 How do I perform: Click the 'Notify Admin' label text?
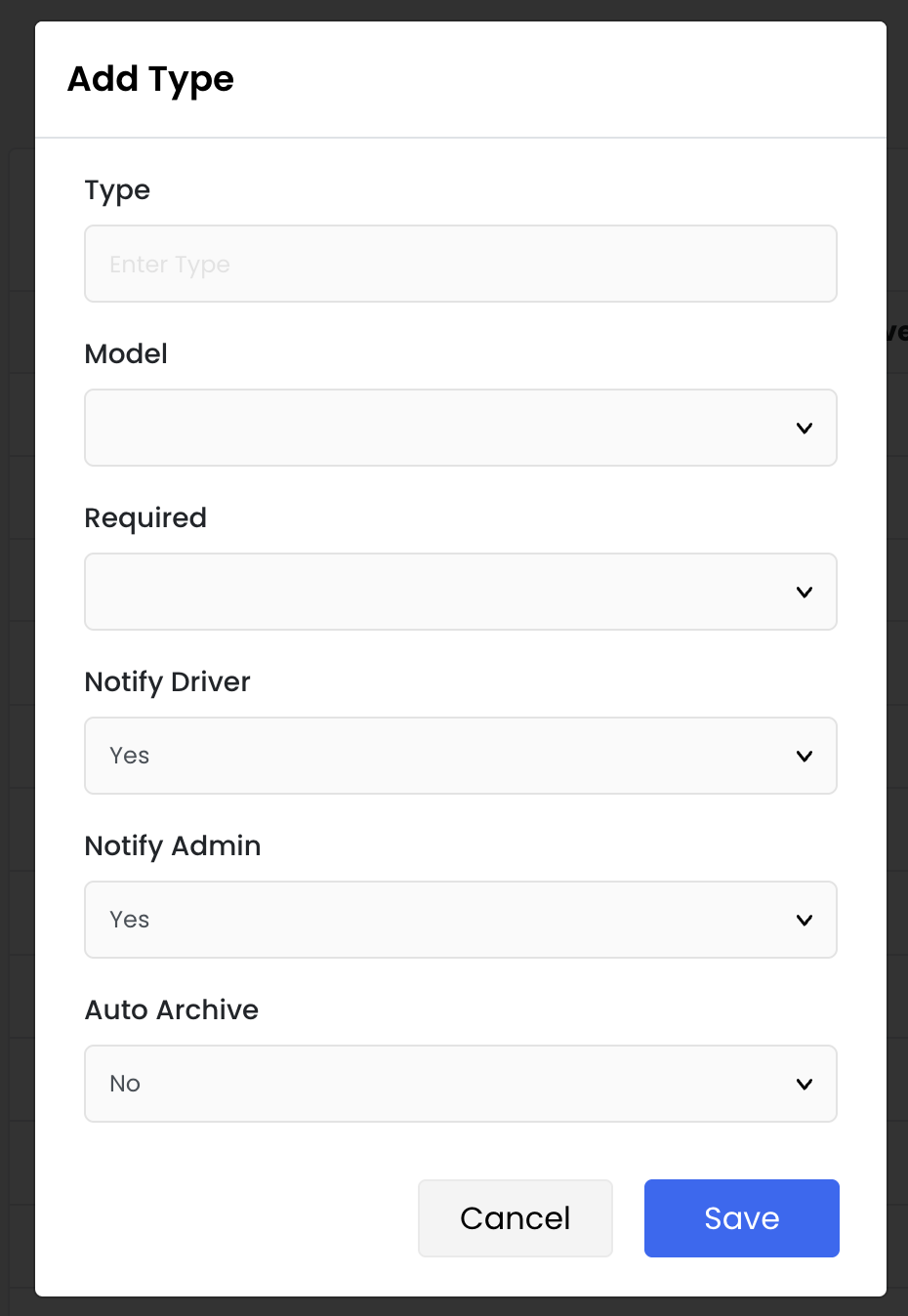pos(173,845)
